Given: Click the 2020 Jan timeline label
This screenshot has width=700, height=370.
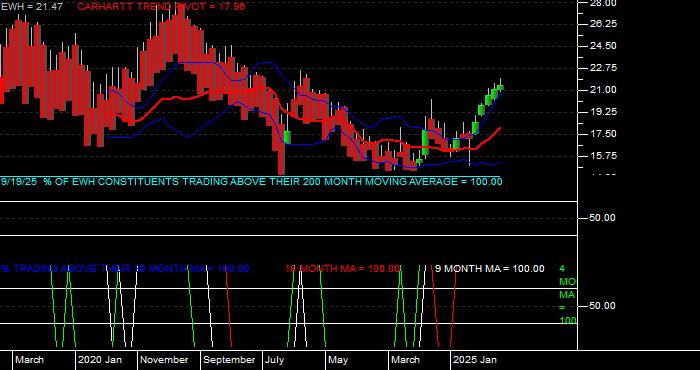Looking at the screenshot, I should [100, 360].
